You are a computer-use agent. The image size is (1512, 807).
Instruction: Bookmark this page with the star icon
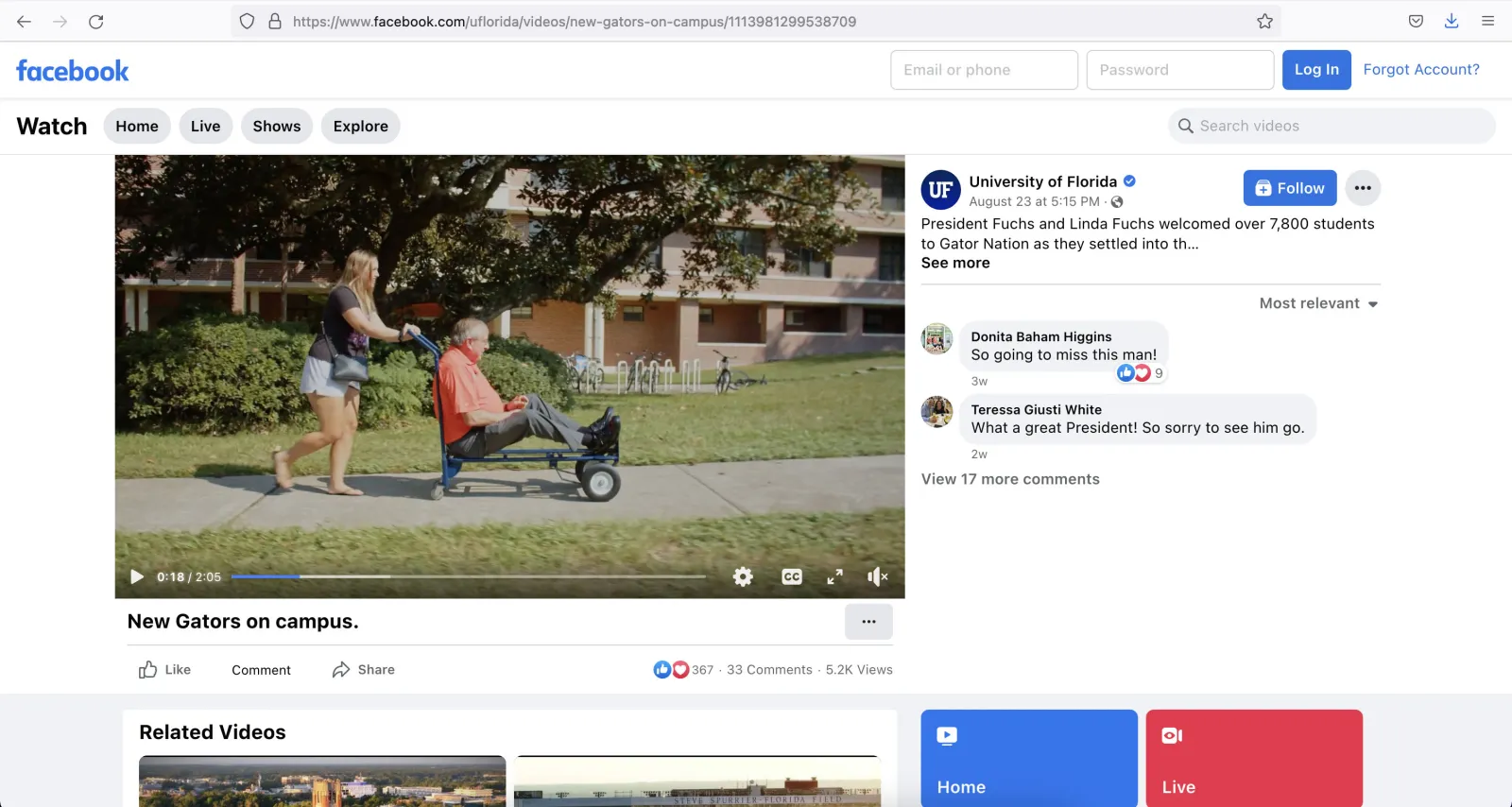[1264, 21]
